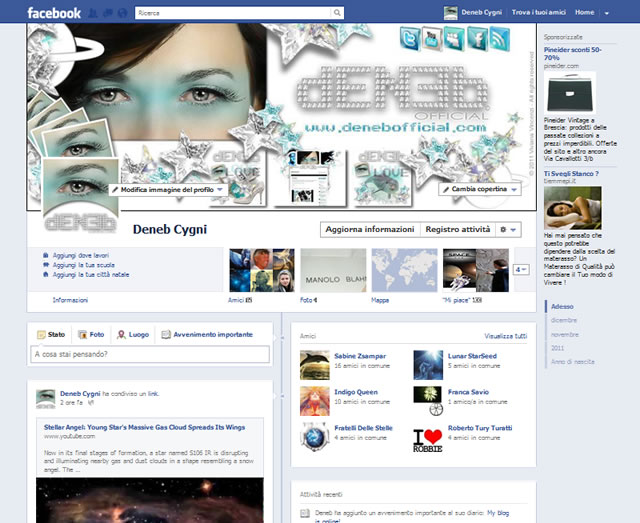Image resolution: width=640 pixels, height=523 pixels.
Task: Select the Foto composer tab
Action: point(91,334)
